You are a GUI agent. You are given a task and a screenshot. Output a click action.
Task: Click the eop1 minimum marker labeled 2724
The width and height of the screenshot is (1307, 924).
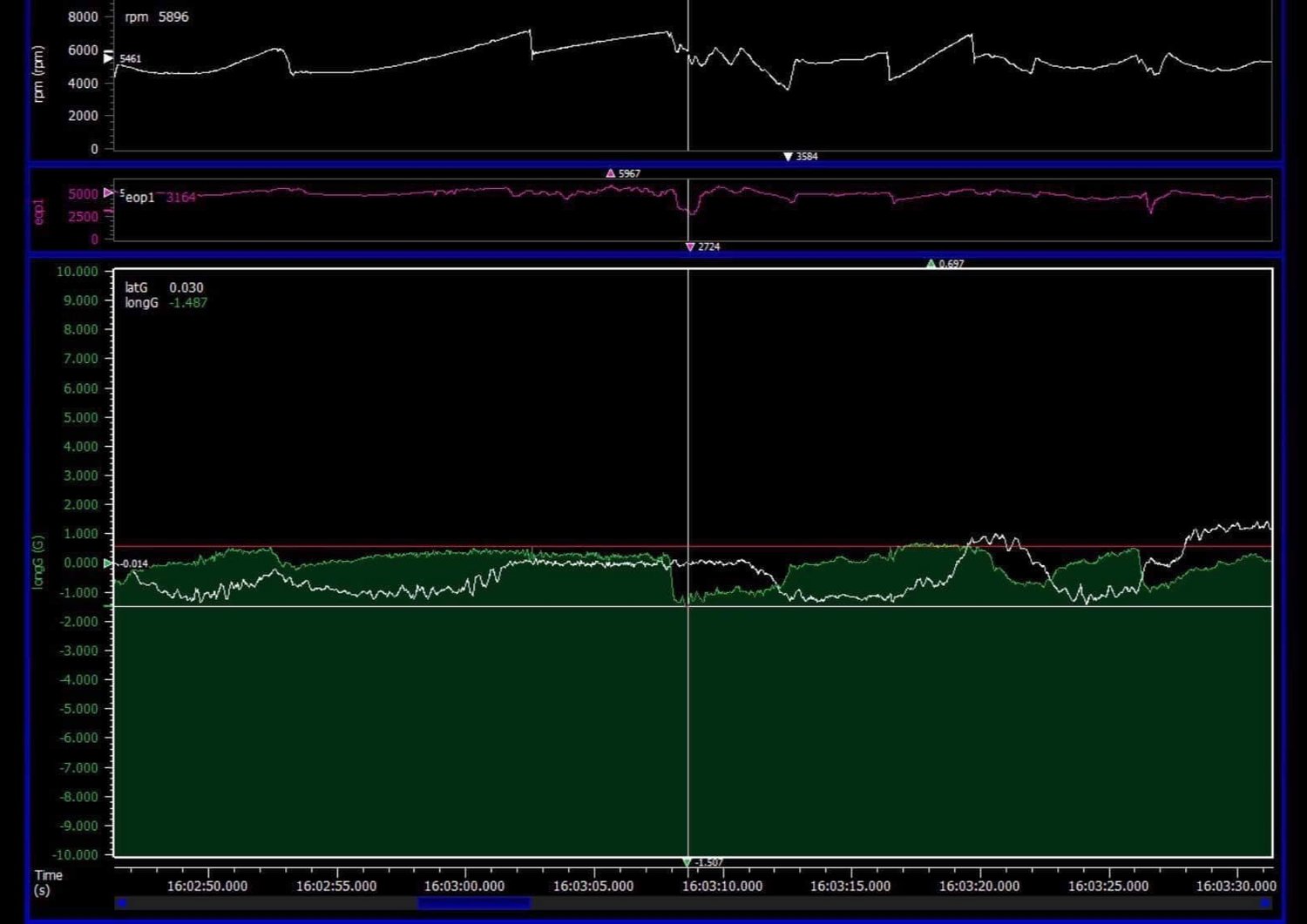point(690,247)
